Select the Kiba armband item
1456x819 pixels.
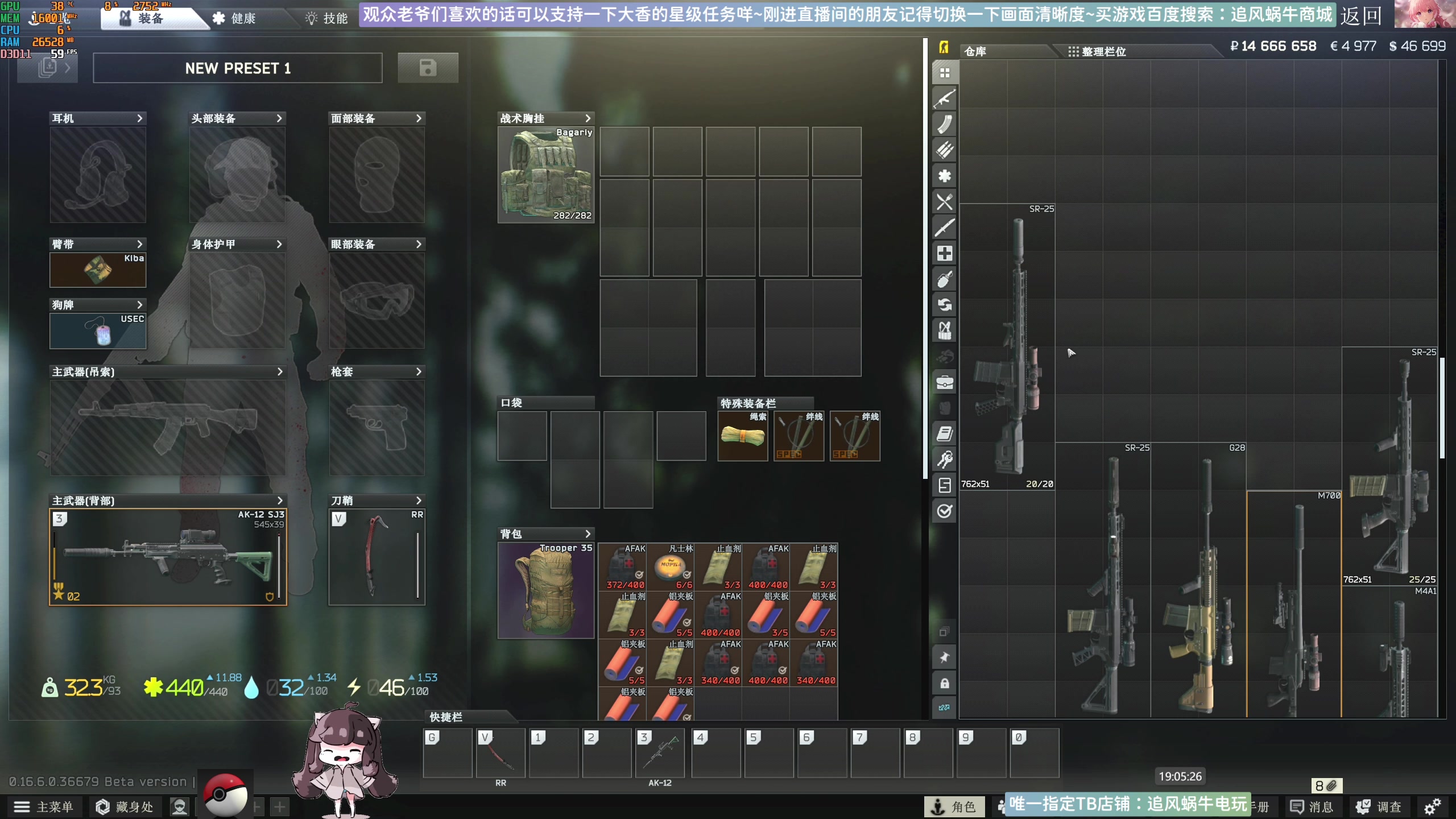(x=98, y=270)
